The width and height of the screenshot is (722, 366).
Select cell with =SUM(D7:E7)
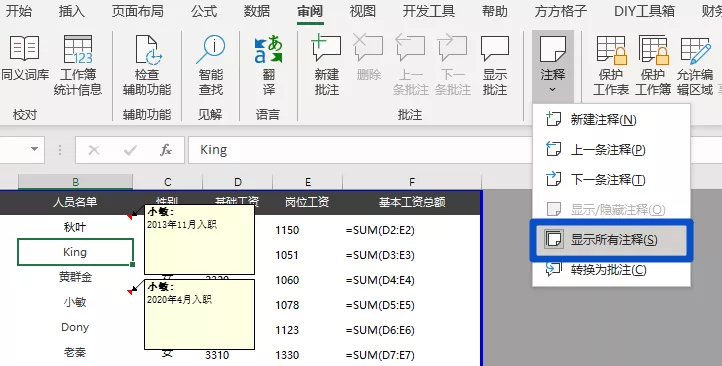click(412, 355)
